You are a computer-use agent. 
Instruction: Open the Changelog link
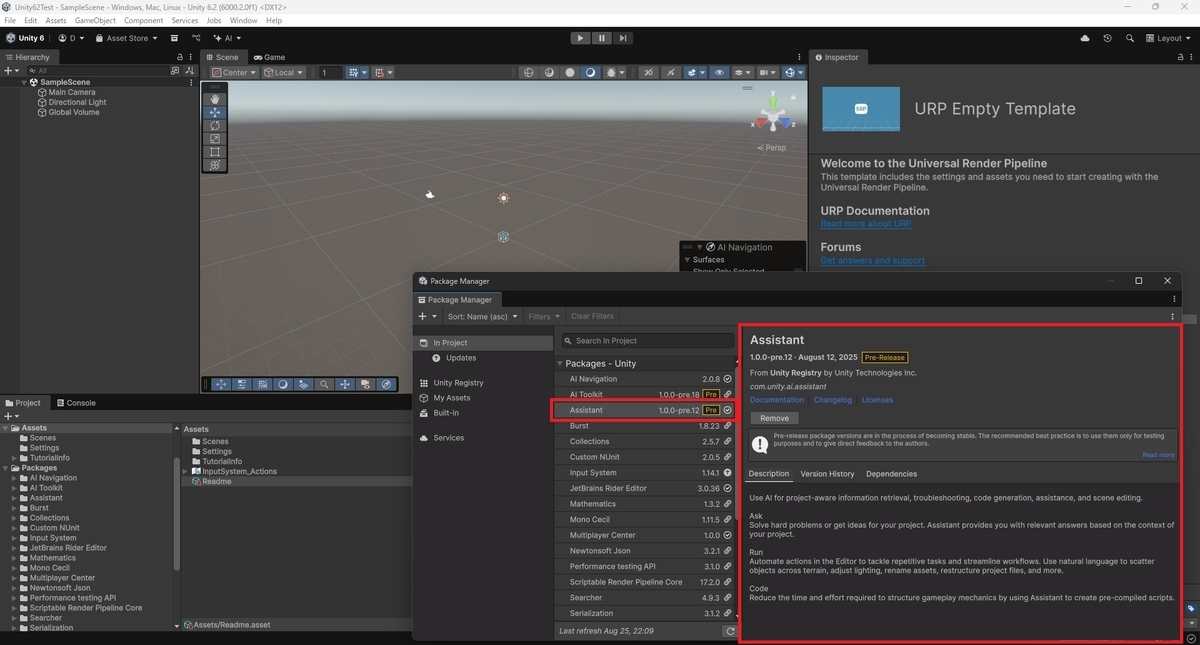pyautogui.click(x=832, y=400)
